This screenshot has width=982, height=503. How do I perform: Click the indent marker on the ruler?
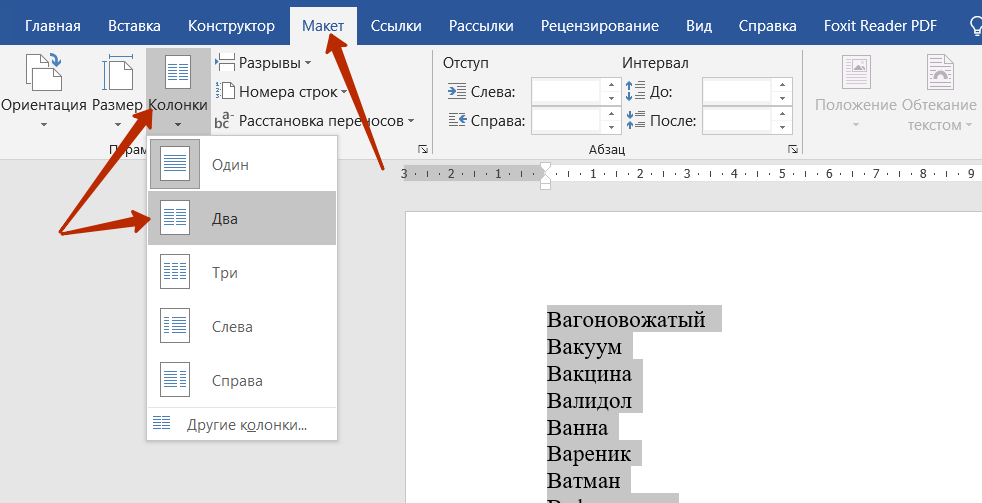(x=545, y=175)
